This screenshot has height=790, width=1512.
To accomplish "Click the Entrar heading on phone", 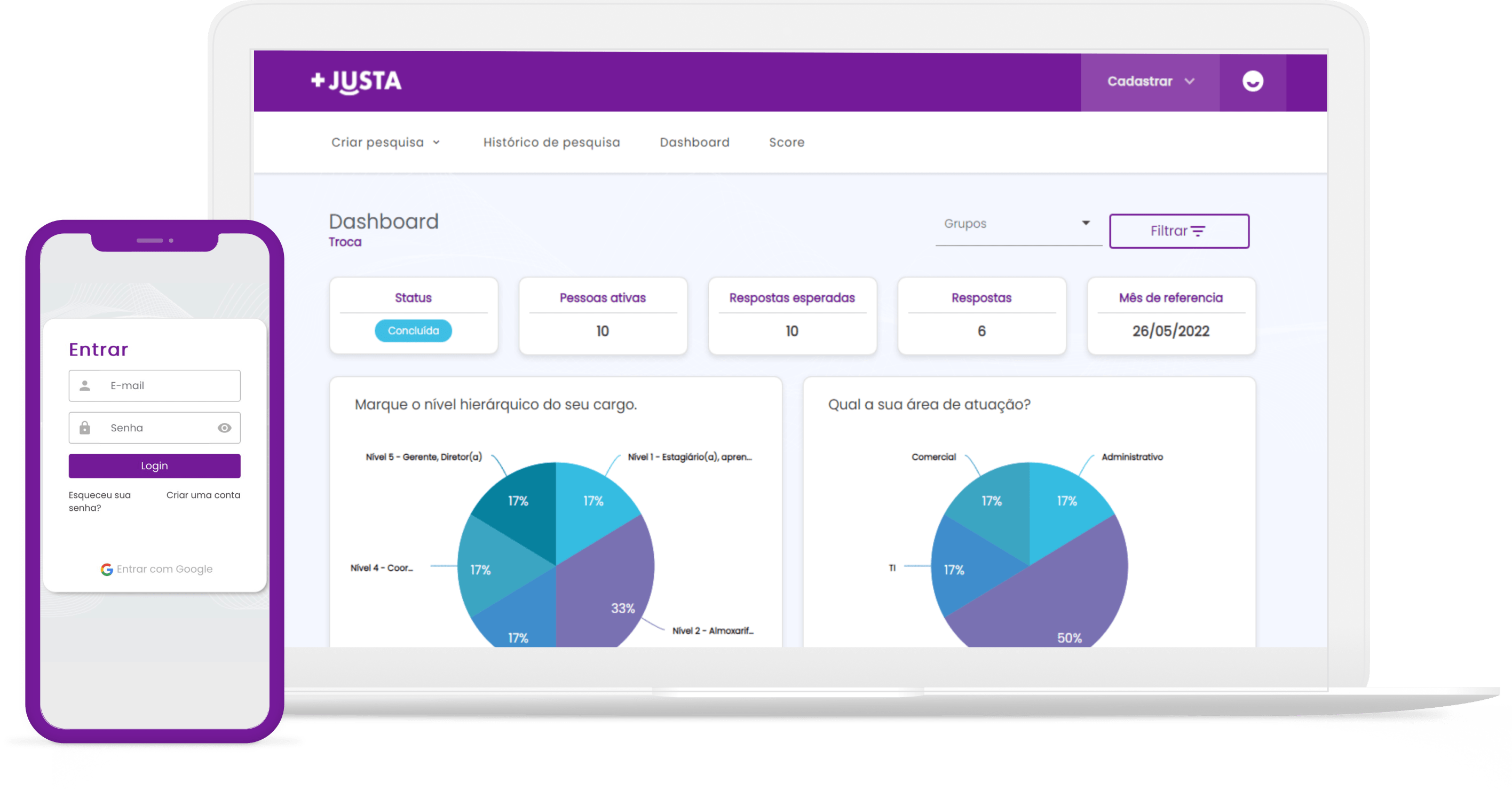I will (x=99, y=350).
